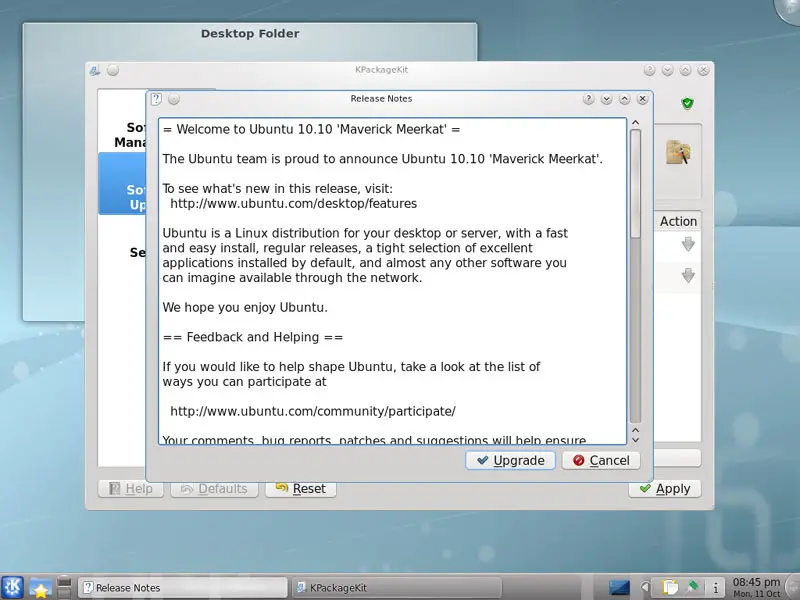This screenshot has height=600, width=800.
Task: Click the green pin icon in system tray
Action: (692, 587)
